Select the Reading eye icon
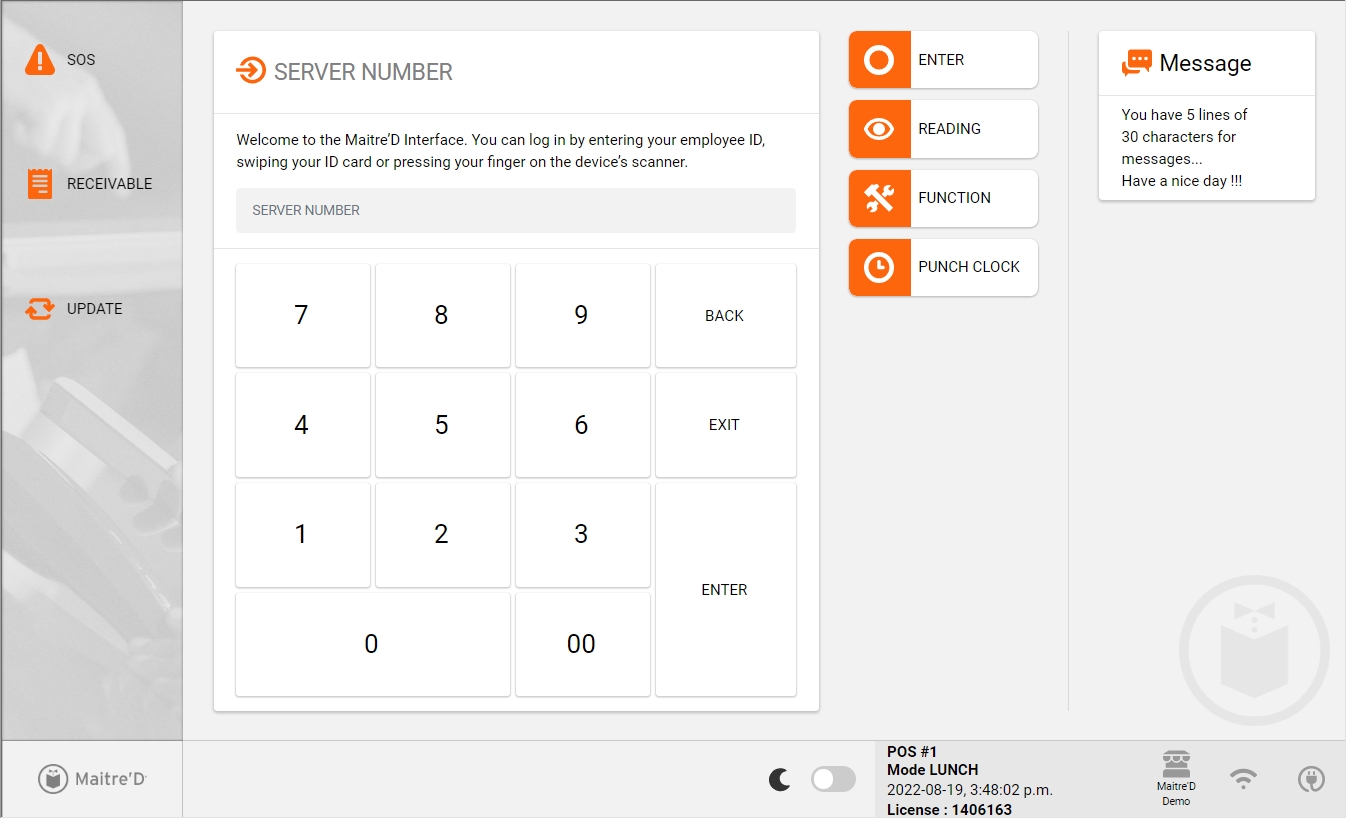Viewport: 1347px width, 819px height. click(x=879, y=129)
